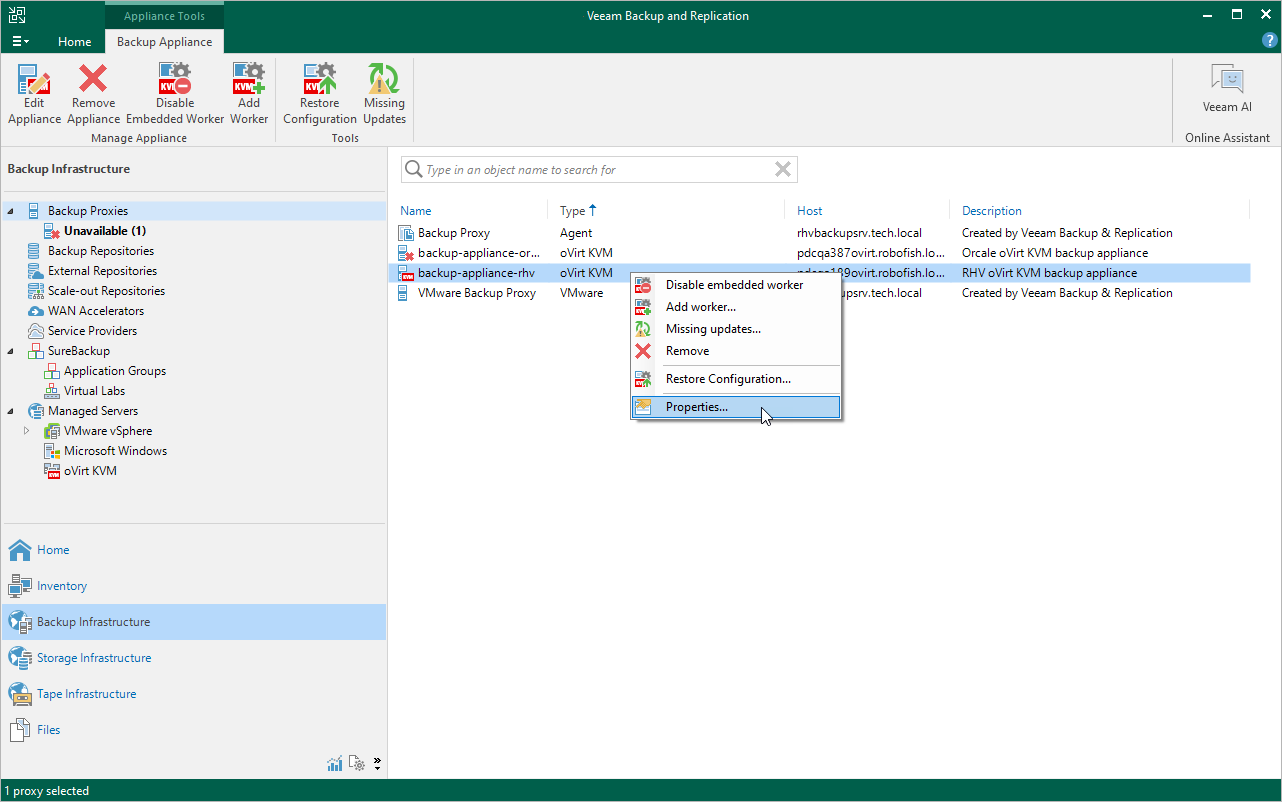Select the Unavailable (1) tree node
The width and height of the screenshot is (1282, 802).
point(105,231)
